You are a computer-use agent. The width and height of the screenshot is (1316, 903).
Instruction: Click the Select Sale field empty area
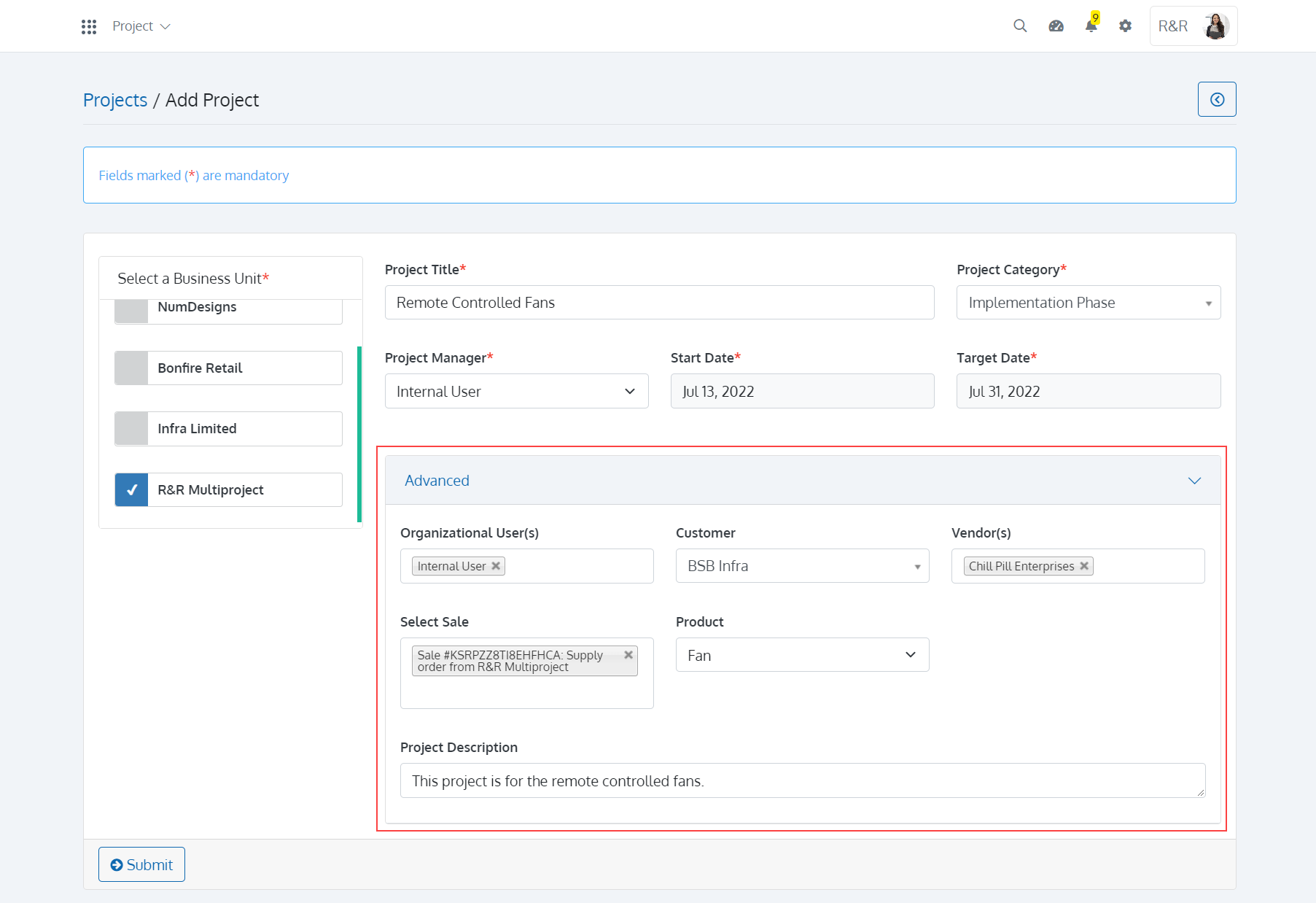tap(526, 693)
